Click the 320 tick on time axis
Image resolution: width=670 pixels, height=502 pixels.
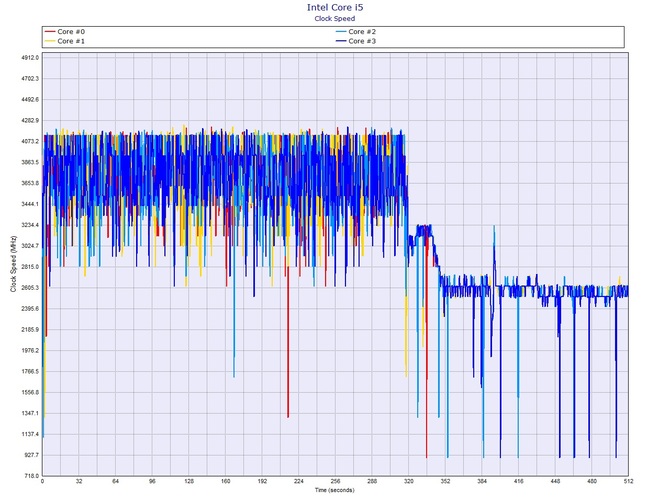[409, 481]
